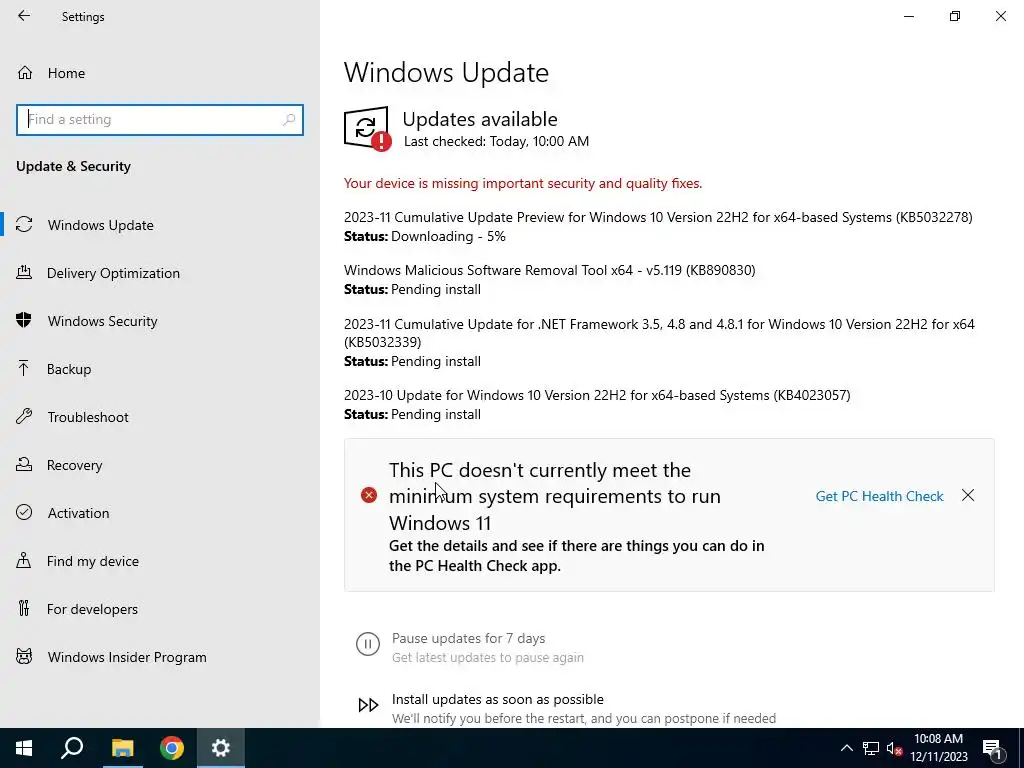Click the Updates available status icon
Viewport: 1024px width, 768px height.
click(368, 129)
